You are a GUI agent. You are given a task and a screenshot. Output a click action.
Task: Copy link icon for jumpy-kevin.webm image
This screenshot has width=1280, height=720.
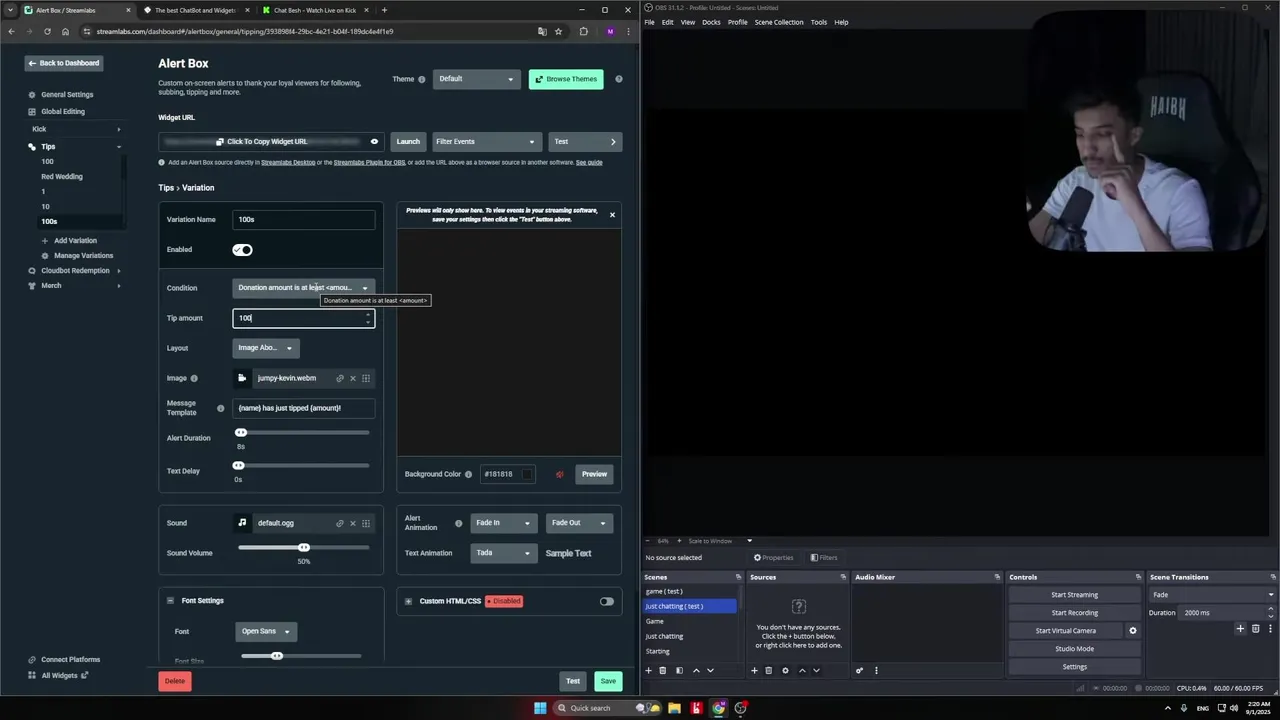[340, 378]
